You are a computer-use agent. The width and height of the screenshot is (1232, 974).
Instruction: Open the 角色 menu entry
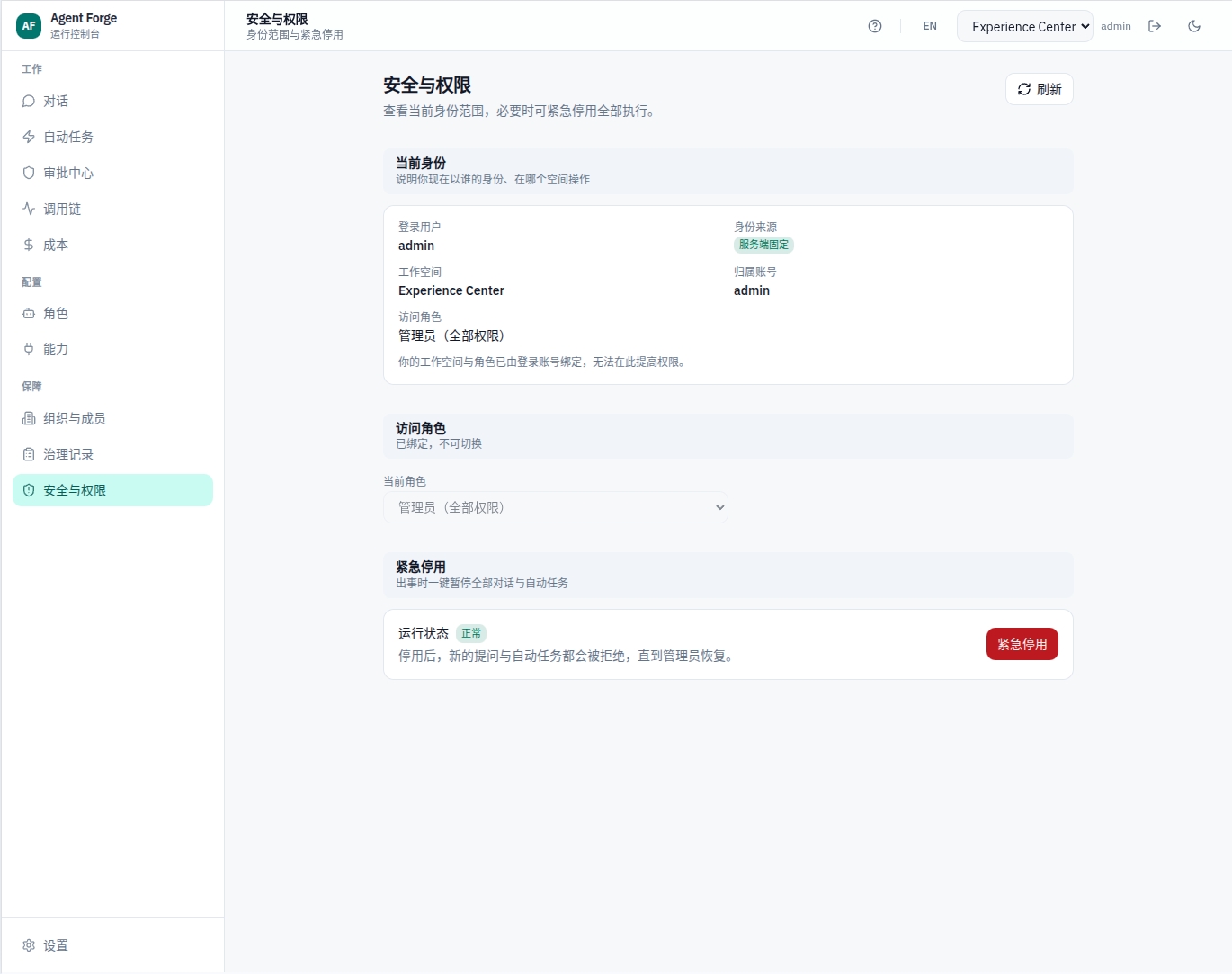(x=113, y=314)
